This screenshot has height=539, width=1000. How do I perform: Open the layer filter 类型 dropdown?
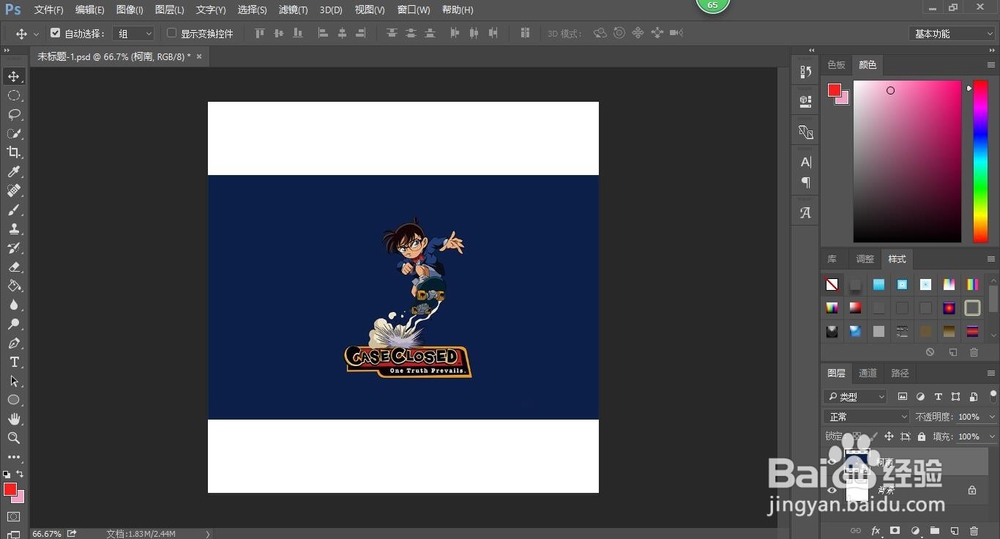pos(855,397)
